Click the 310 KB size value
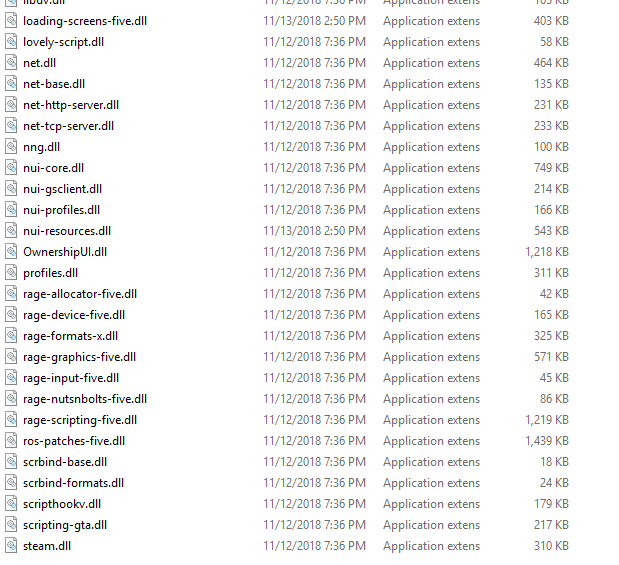Screen dimensions: 619x565 551,546
